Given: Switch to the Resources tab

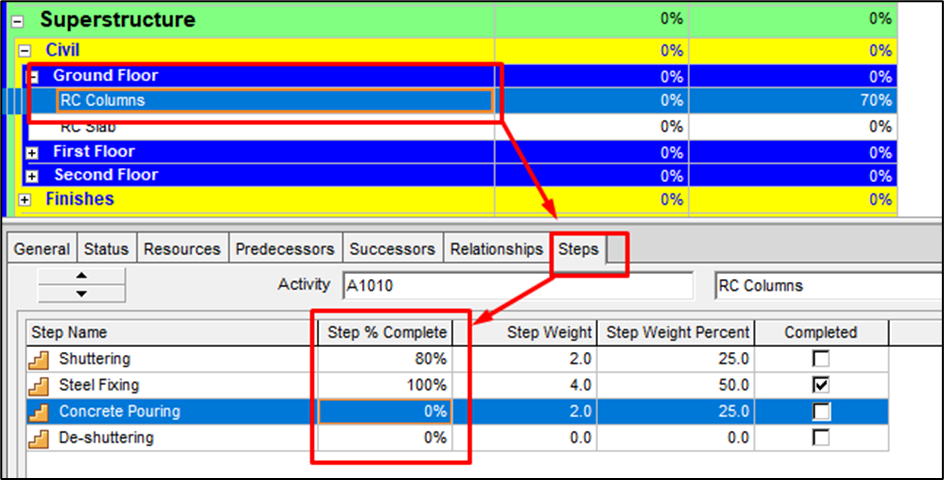Looking at the screenshot, I should tap(182, 249).
